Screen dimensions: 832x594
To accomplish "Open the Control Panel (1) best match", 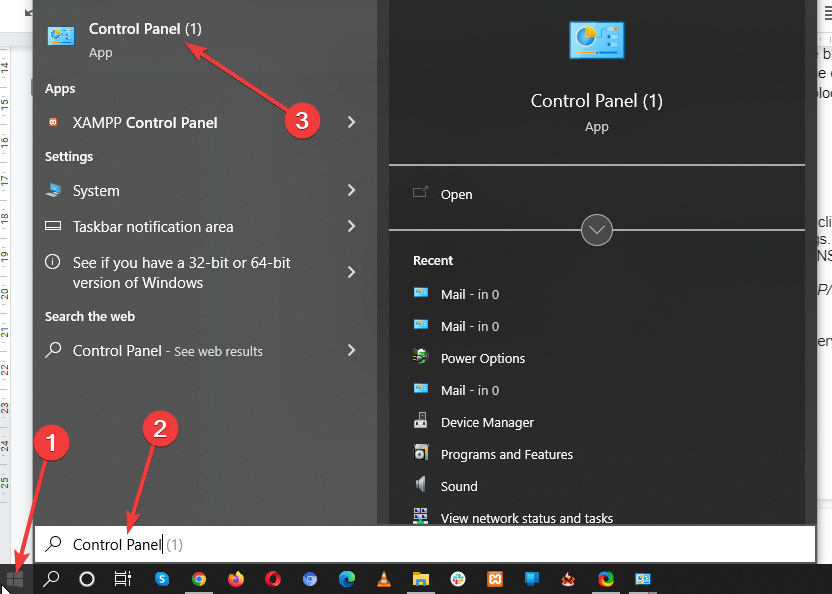I will 204,38.
